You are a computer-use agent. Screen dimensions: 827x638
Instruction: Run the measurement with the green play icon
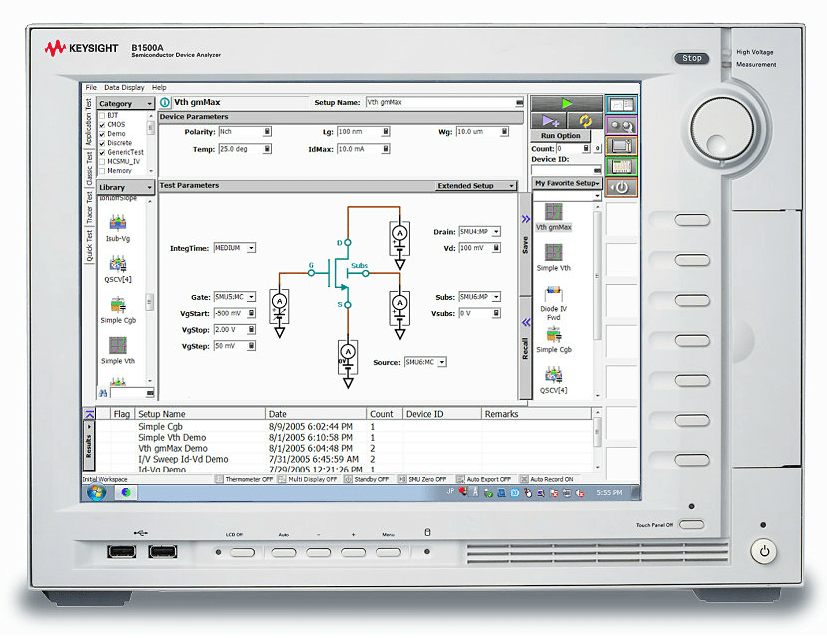tap(569, 102)
